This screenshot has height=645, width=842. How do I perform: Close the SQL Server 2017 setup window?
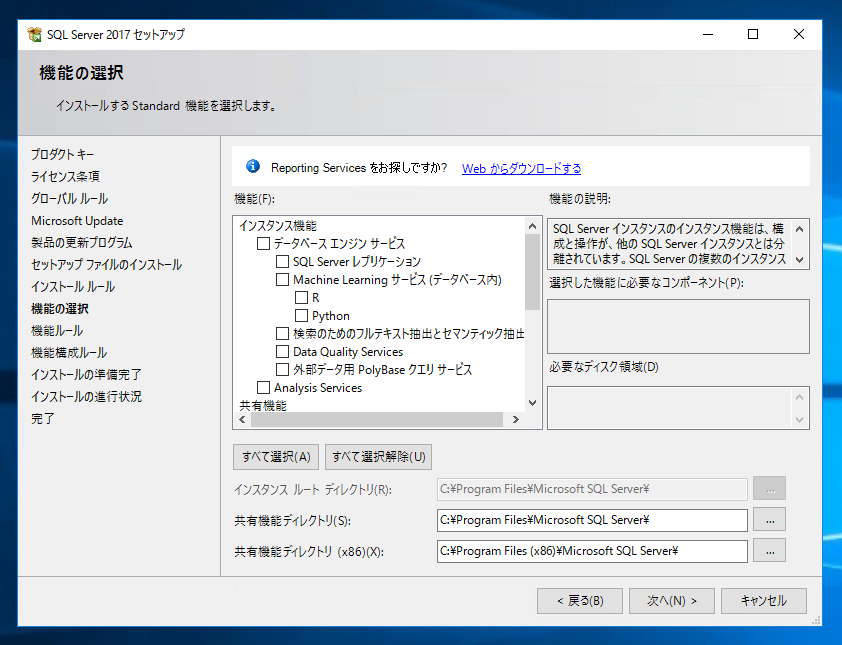[799, 34]
